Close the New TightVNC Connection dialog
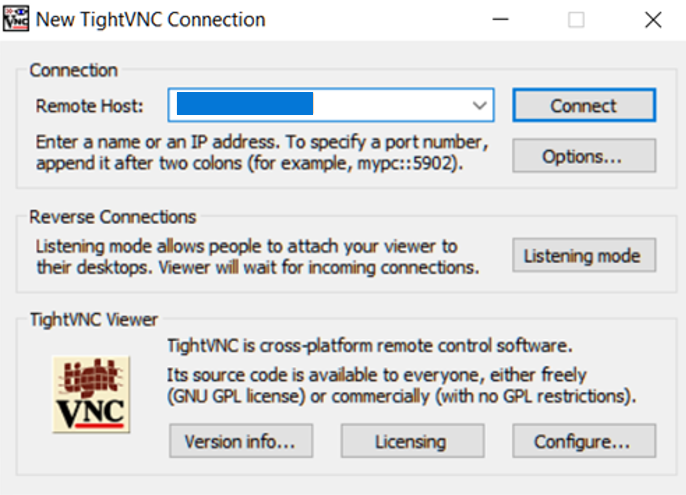Viewport: 686px width, 495px height. (x=653, y=19)
